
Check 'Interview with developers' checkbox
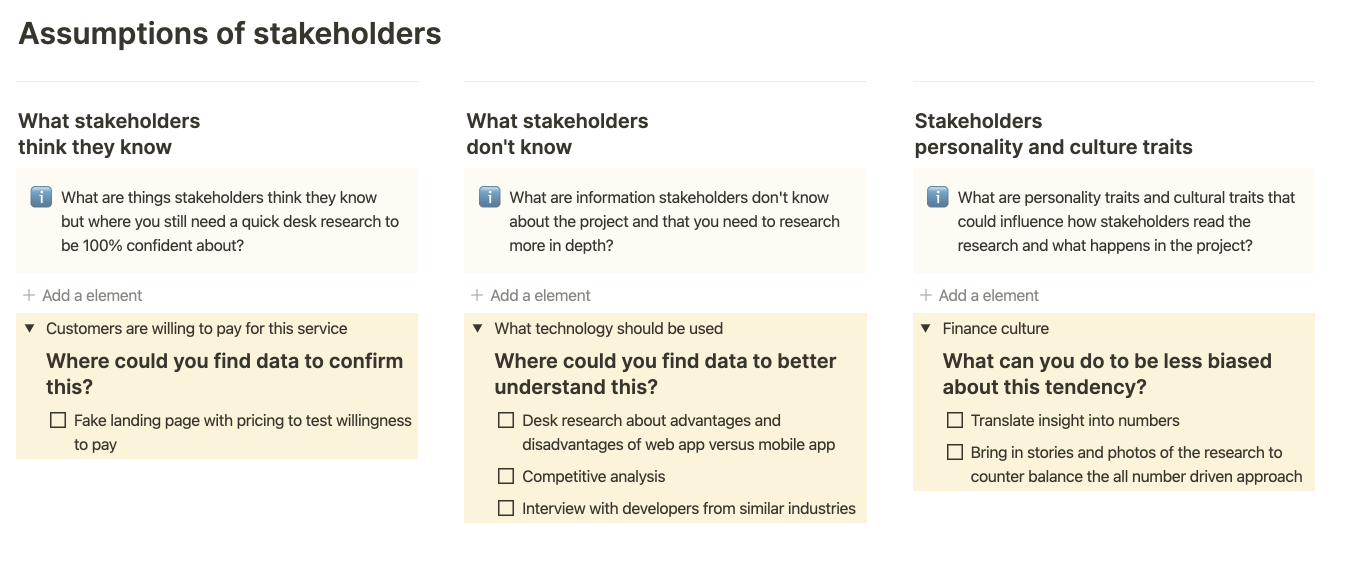point(506,509)
